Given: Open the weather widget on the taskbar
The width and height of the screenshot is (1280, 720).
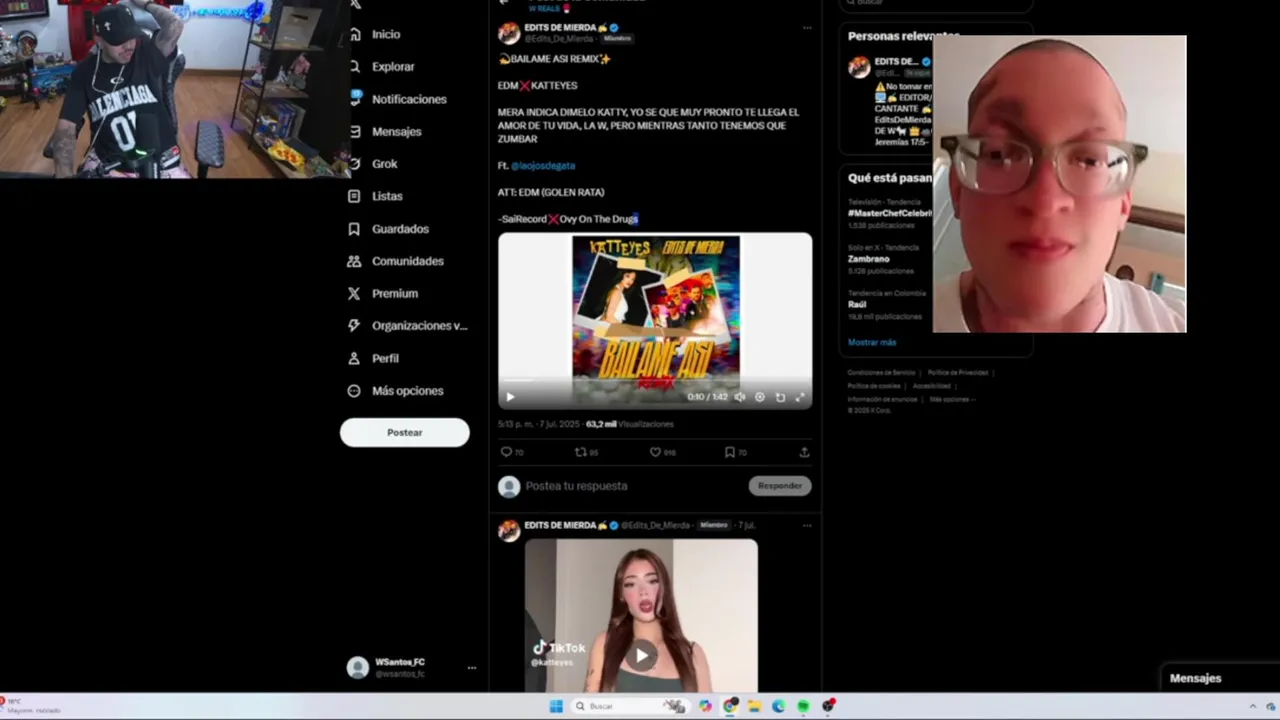Looking at the screenshot, I should point(32,706).
